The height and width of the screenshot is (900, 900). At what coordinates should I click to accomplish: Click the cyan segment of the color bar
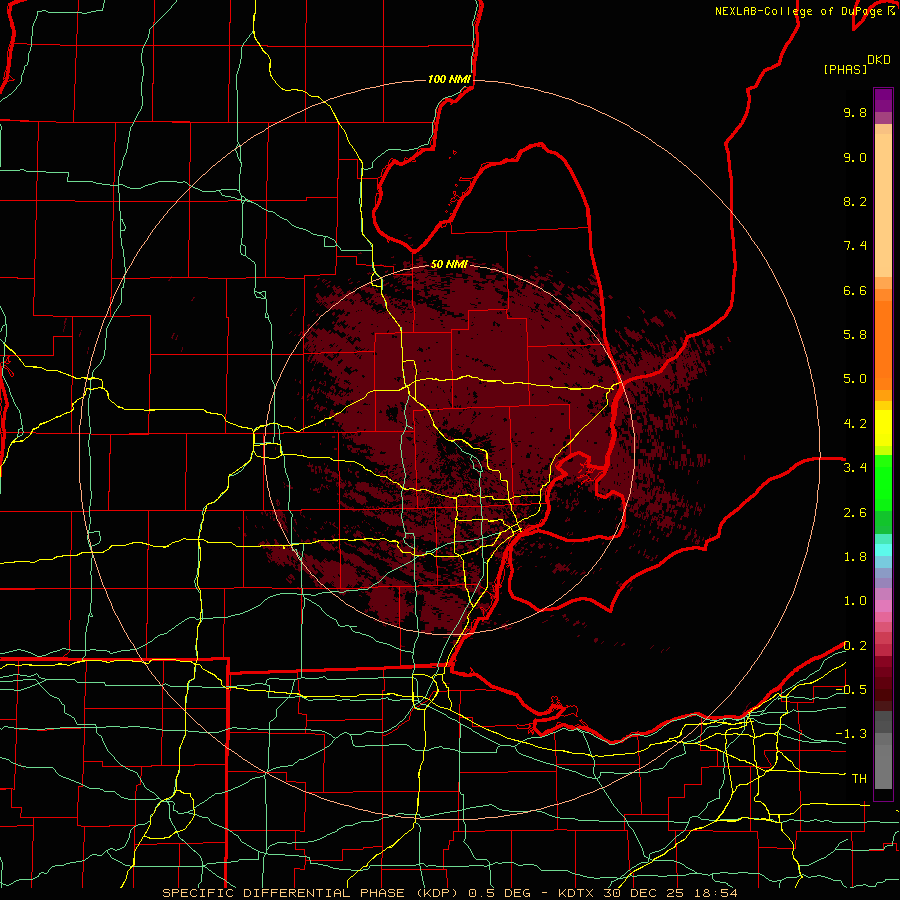[x=883, y=550]
